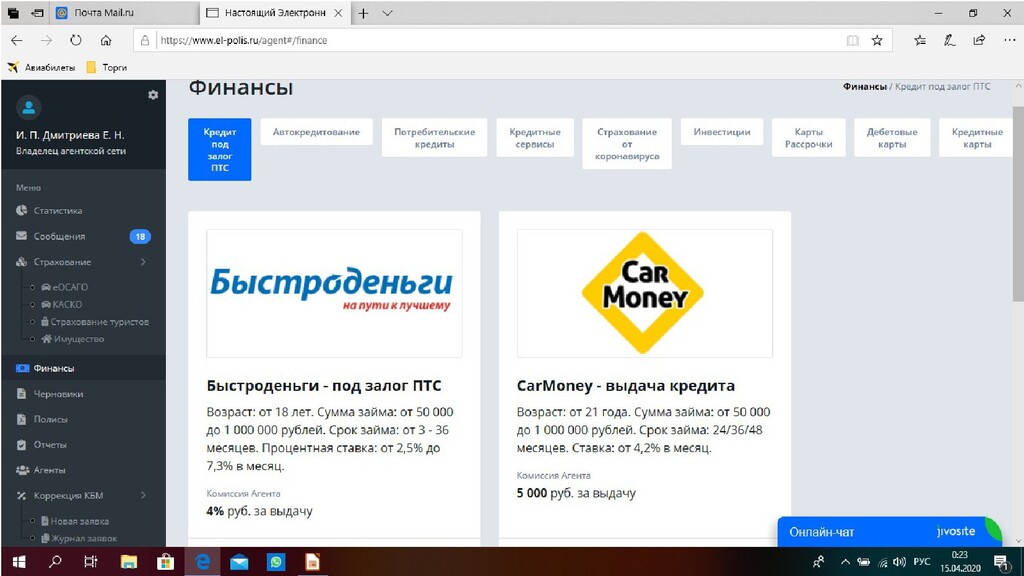
Task: Add page to favorites with star icon
Action: point(877,40)
